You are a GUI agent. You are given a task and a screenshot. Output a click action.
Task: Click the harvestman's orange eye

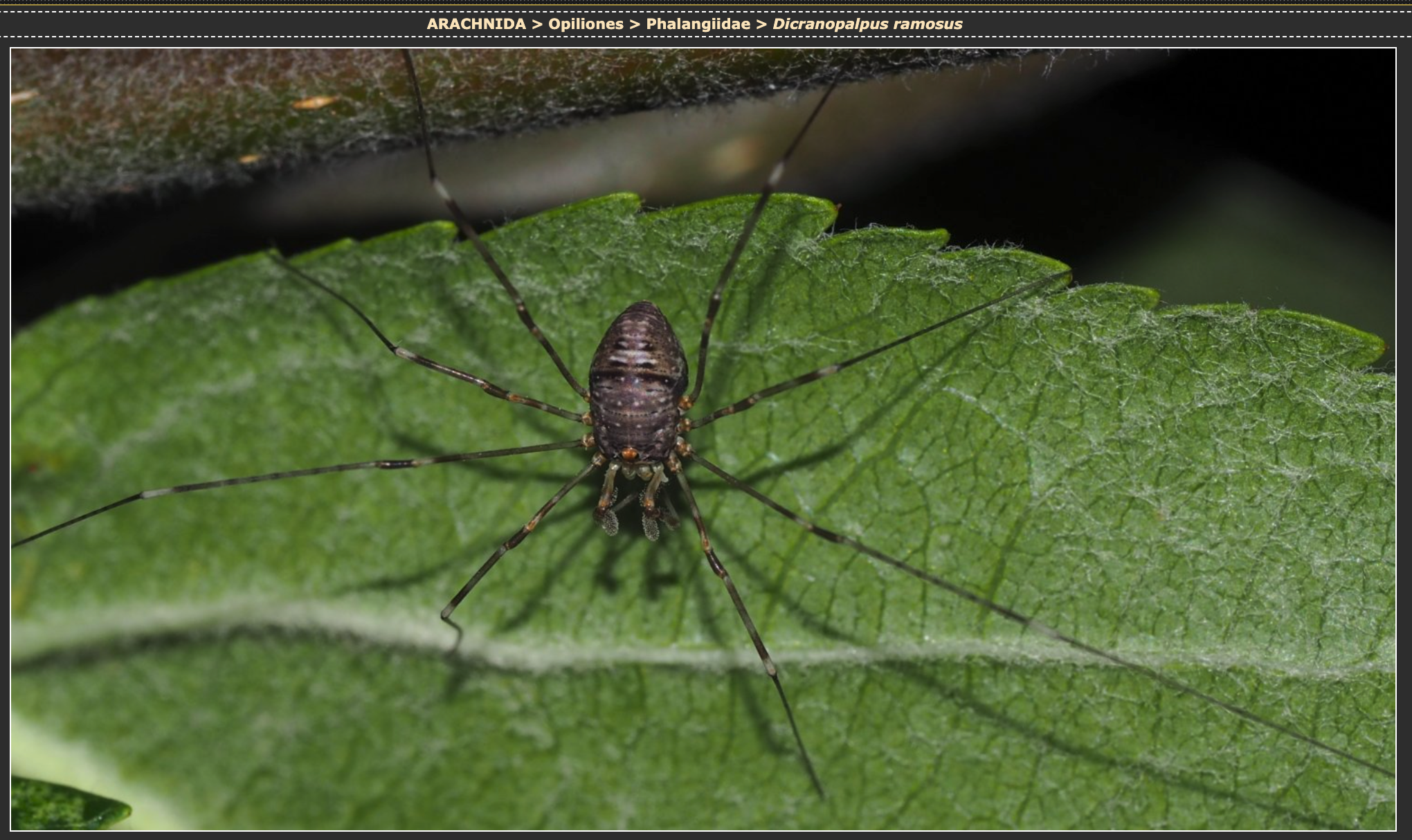[629, 455]
